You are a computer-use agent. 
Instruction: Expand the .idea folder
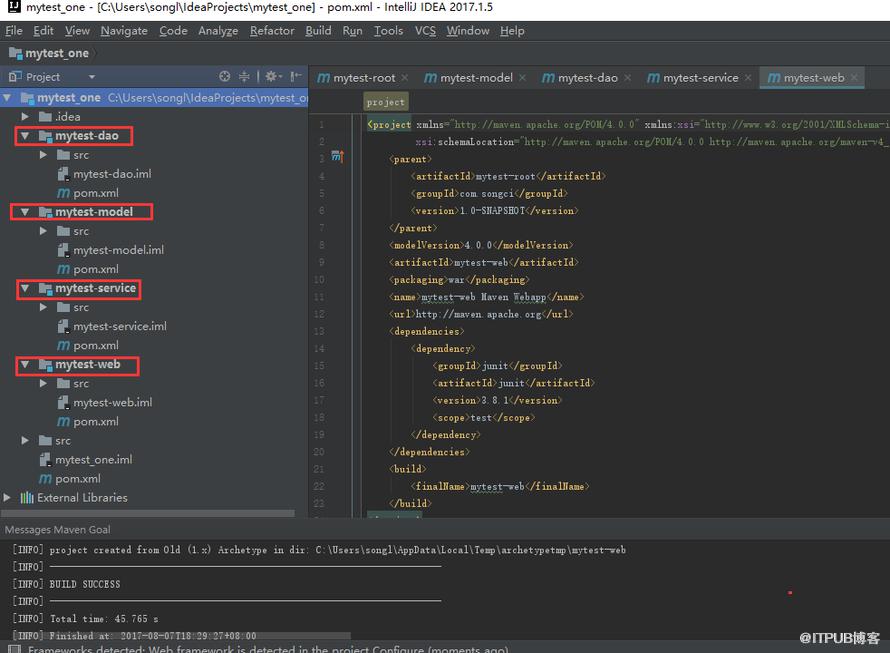[x=25, y=117]
